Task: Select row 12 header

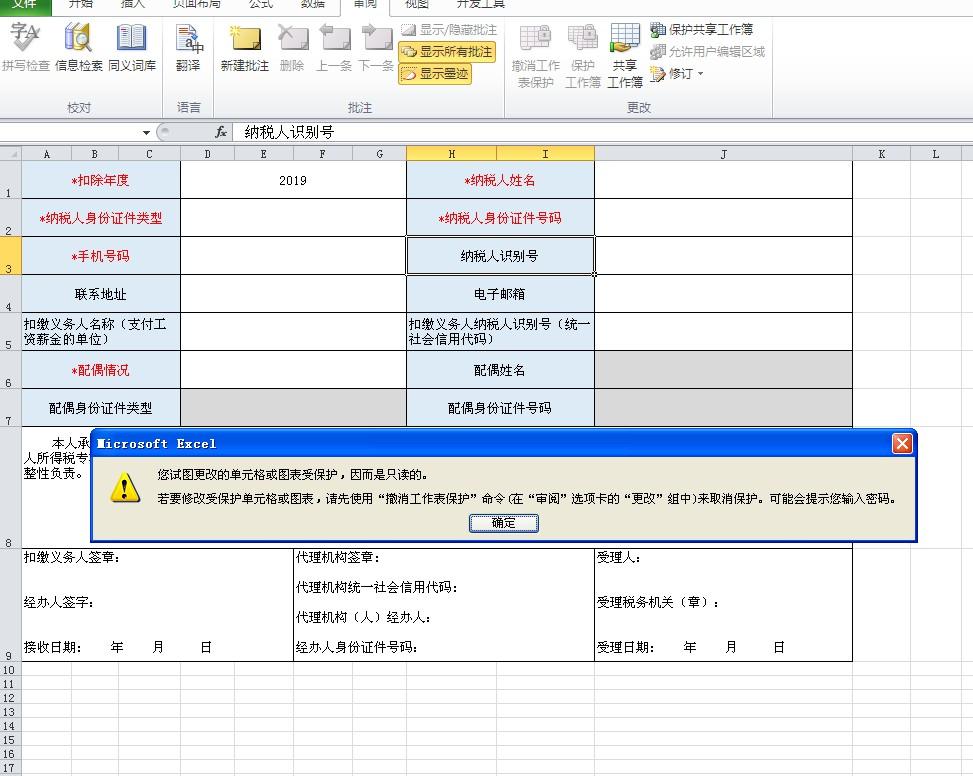Action: [11, 698]
